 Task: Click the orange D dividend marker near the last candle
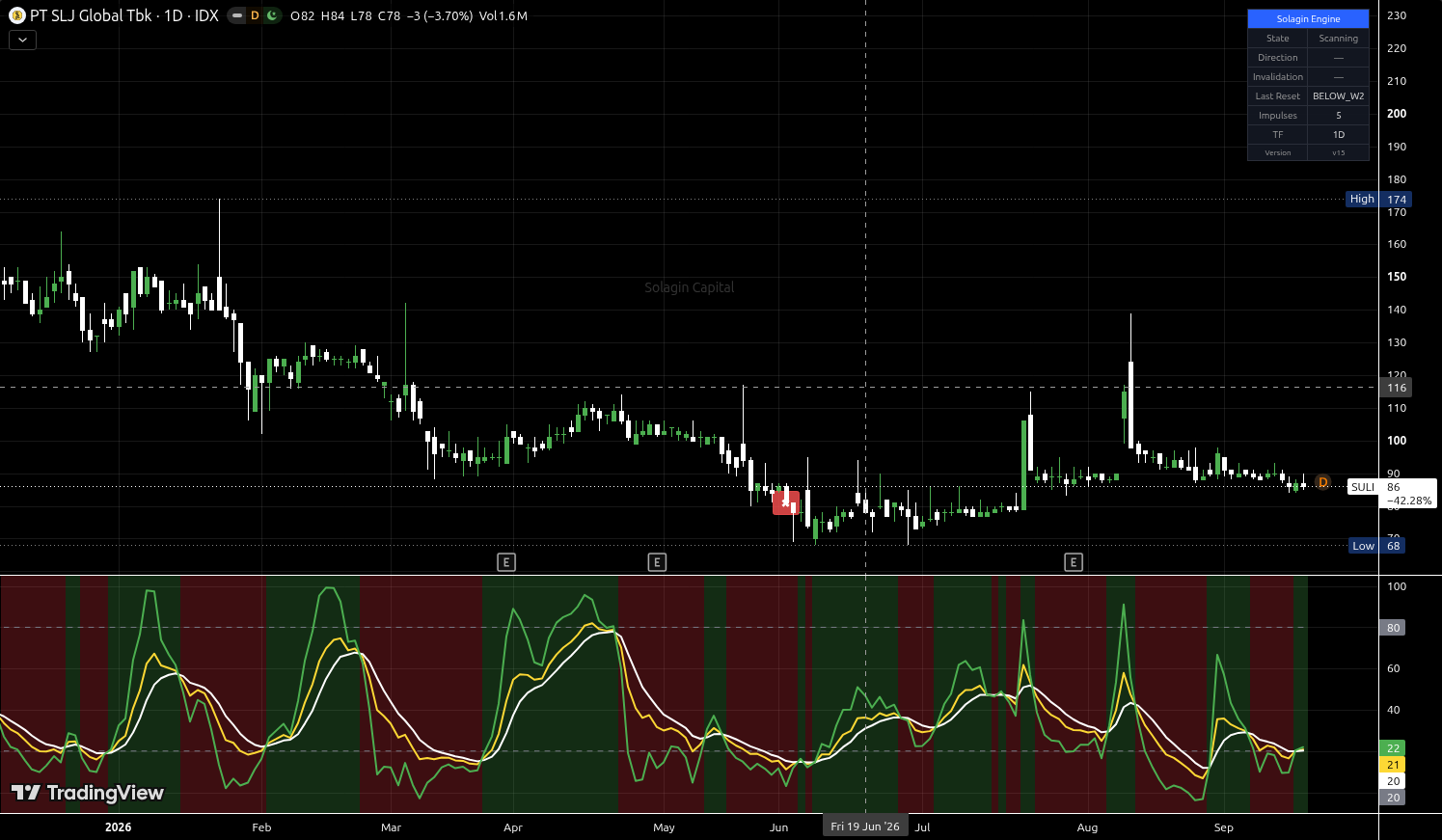[x=1322, y=482]
